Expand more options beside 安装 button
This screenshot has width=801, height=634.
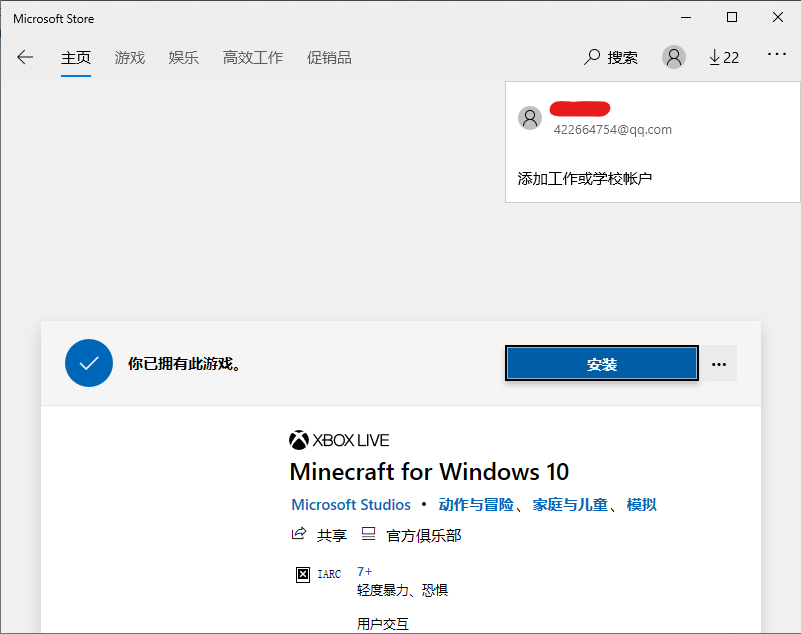719,364
